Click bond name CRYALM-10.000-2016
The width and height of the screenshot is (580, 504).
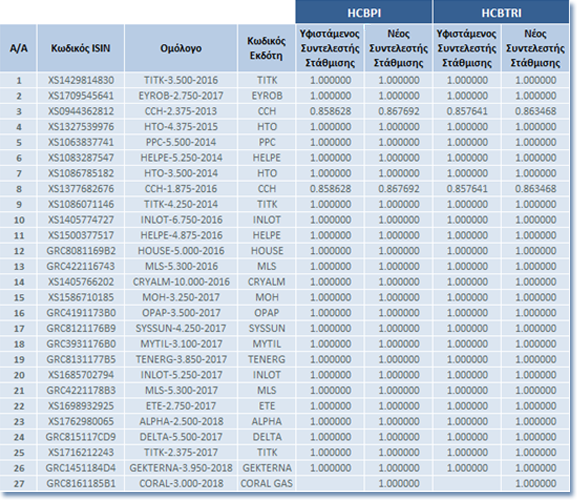tap(181, 282)
